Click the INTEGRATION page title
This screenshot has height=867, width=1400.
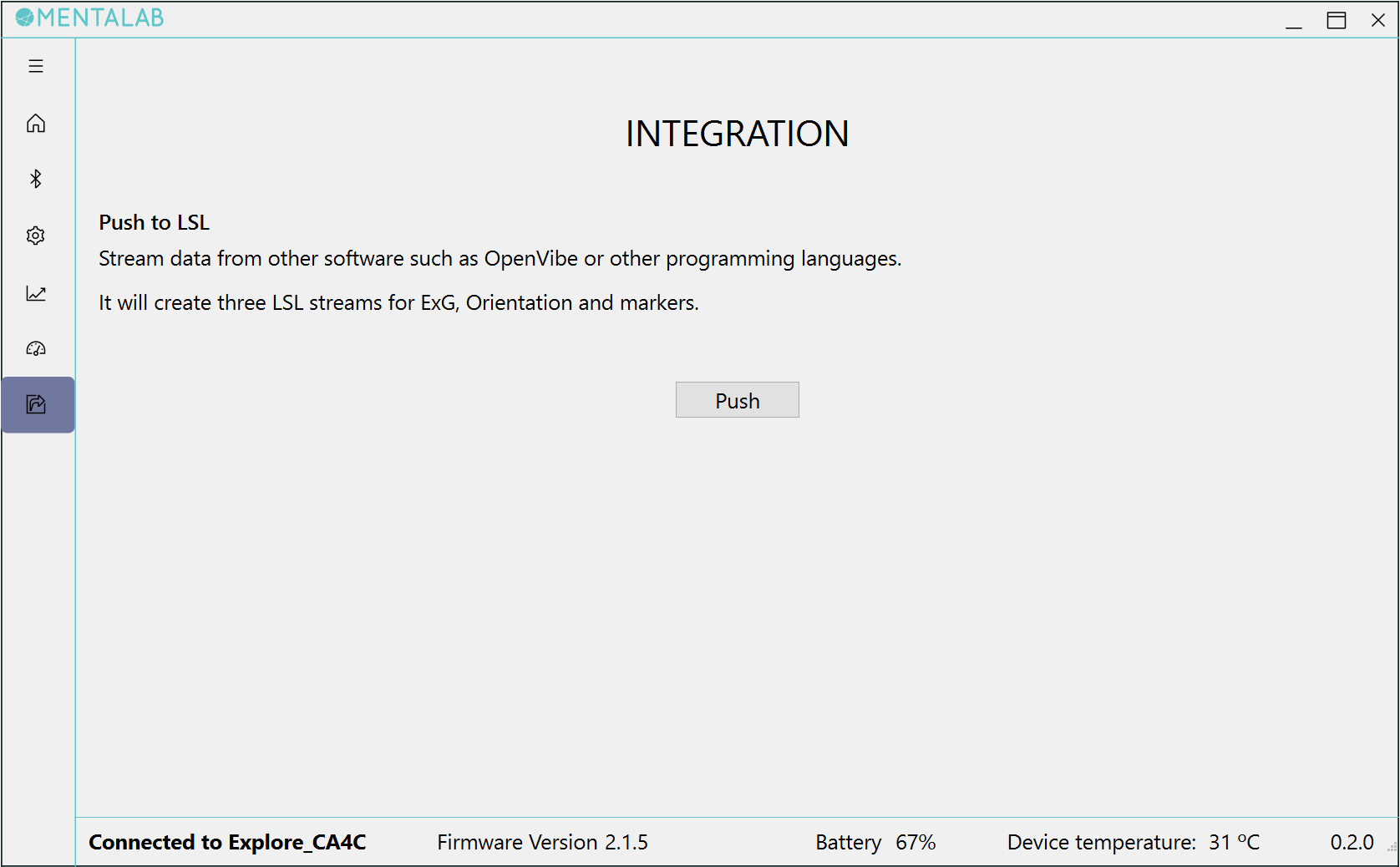(x=737, y=133)
